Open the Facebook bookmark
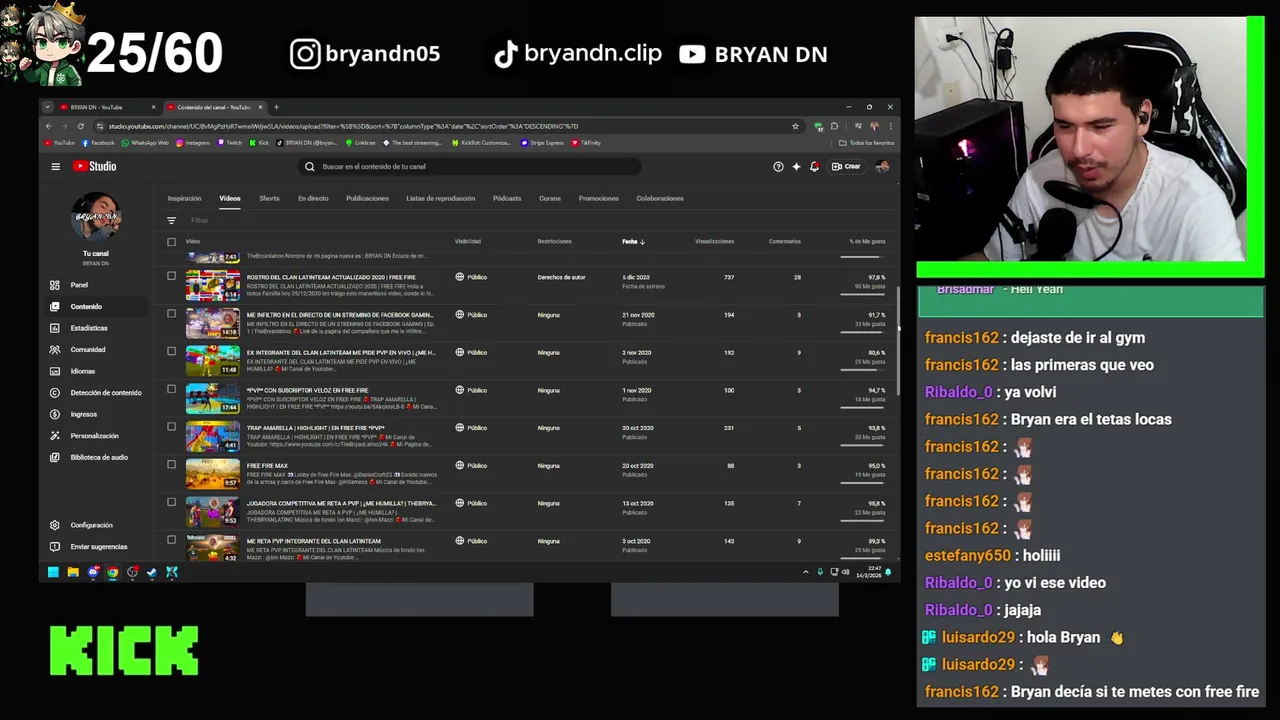1280x720 pixels. (x=98, y=143)
